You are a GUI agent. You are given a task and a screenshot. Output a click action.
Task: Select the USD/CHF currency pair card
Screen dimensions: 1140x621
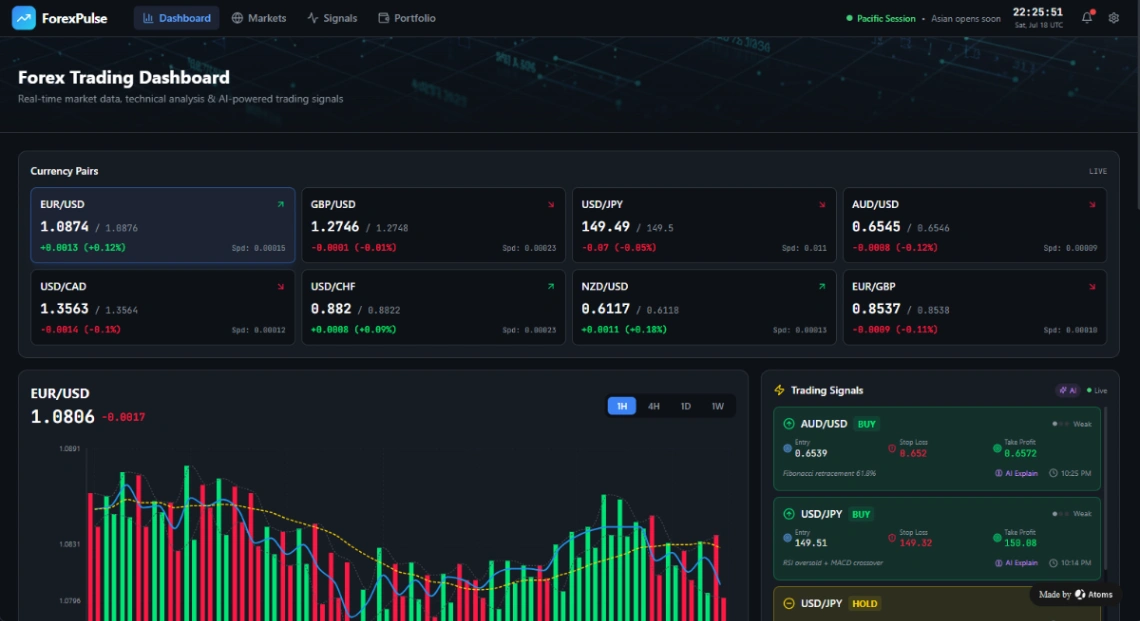[x=433, y=308]
